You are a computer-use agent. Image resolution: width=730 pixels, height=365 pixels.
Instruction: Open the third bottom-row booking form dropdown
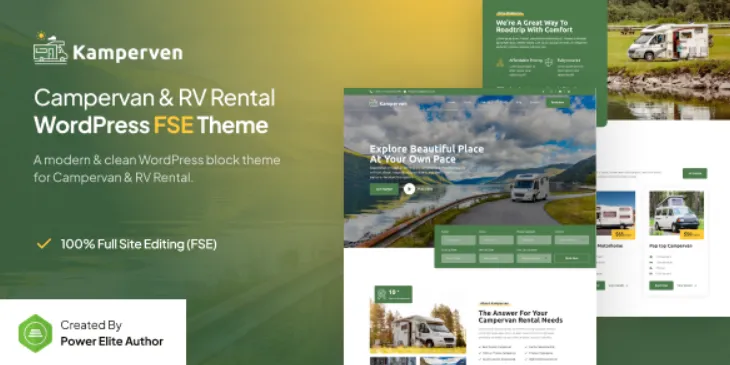(534, 258)
